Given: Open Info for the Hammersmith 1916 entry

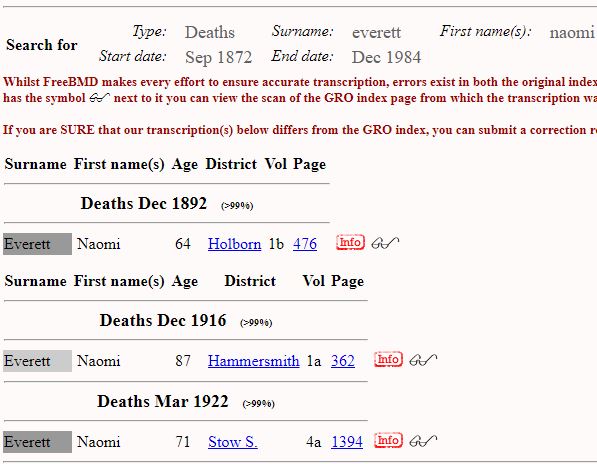Looking at the screenshot, I should point(388,359).
